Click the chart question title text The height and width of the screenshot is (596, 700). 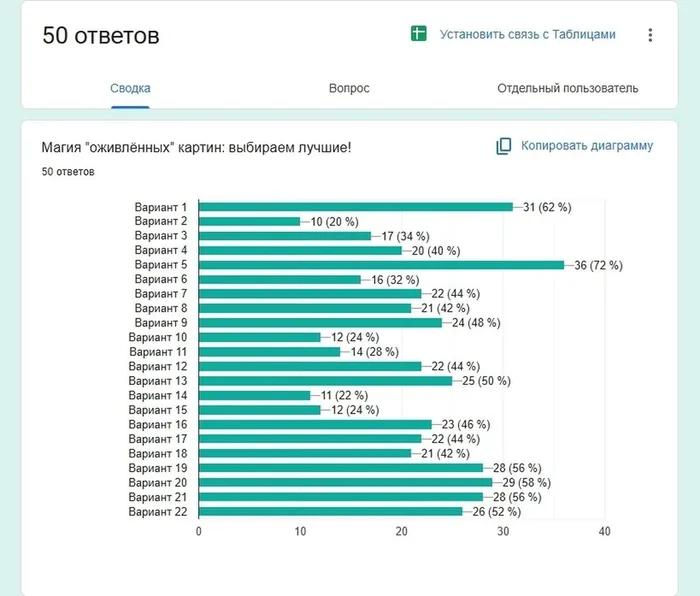point(196,148)
